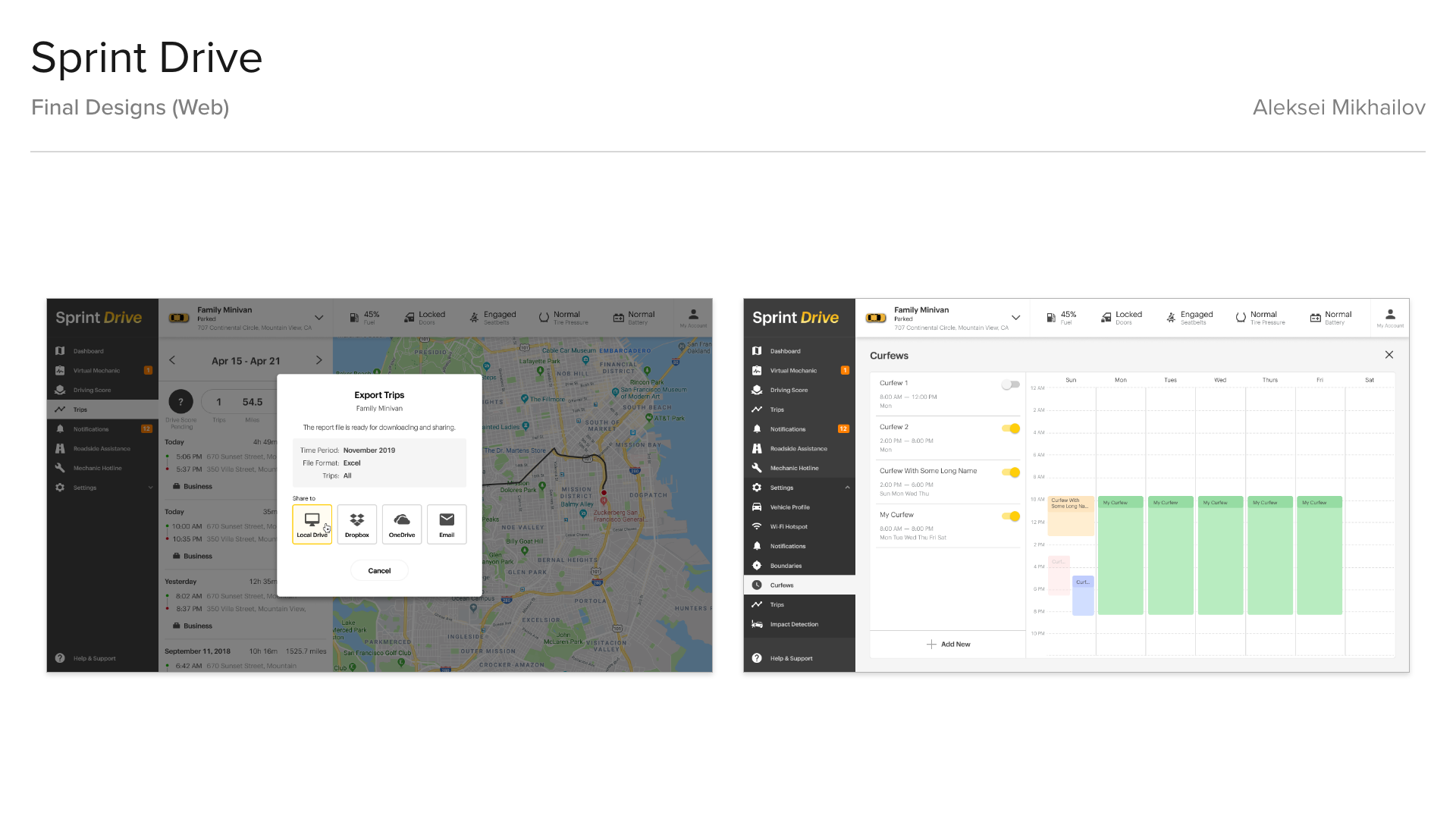
Task: Expand Family Minivan dropdown in Curfews mockup
Action: [x=1015, y=318]
